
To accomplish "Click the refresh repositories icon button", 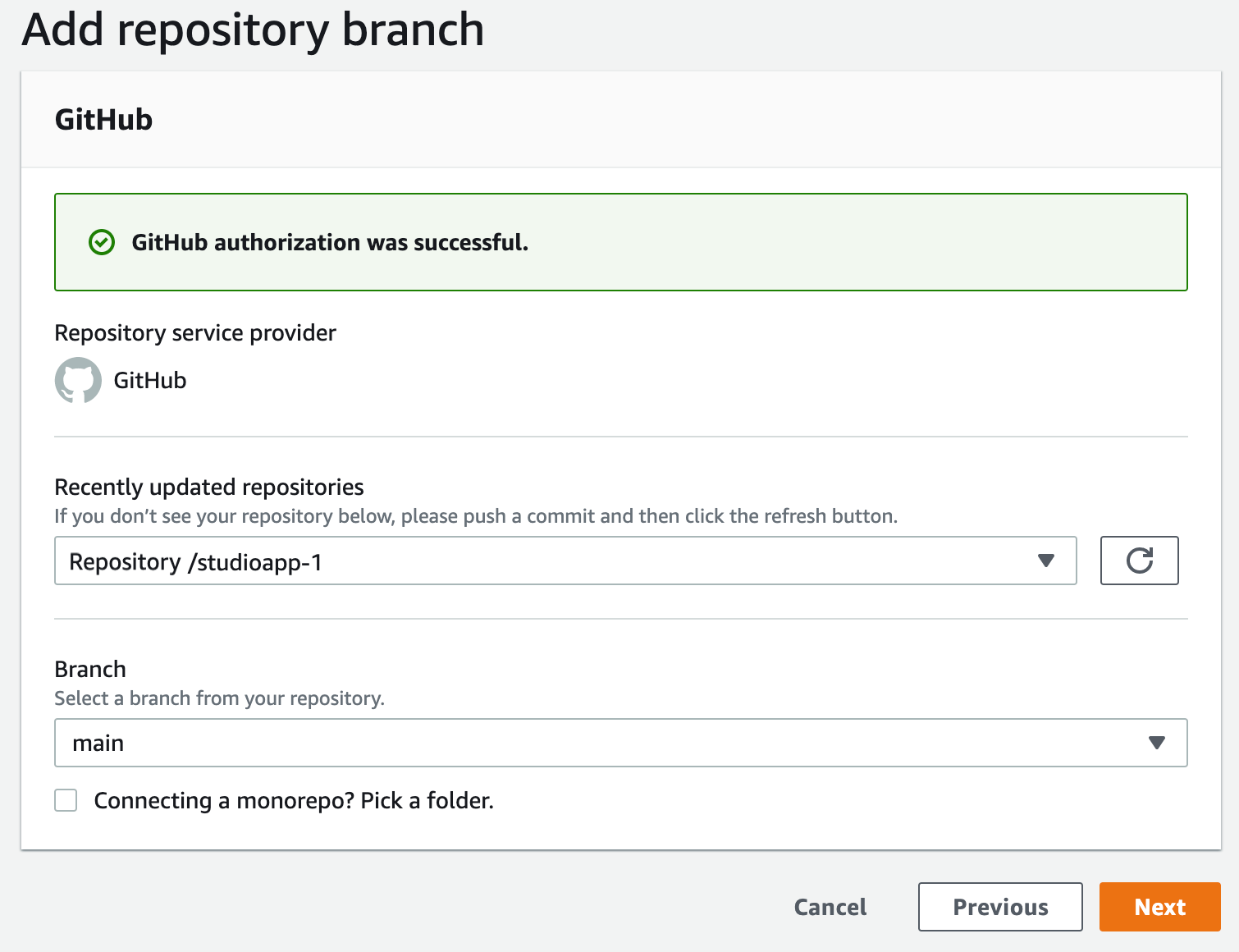I will click(x=1139, y=561).
